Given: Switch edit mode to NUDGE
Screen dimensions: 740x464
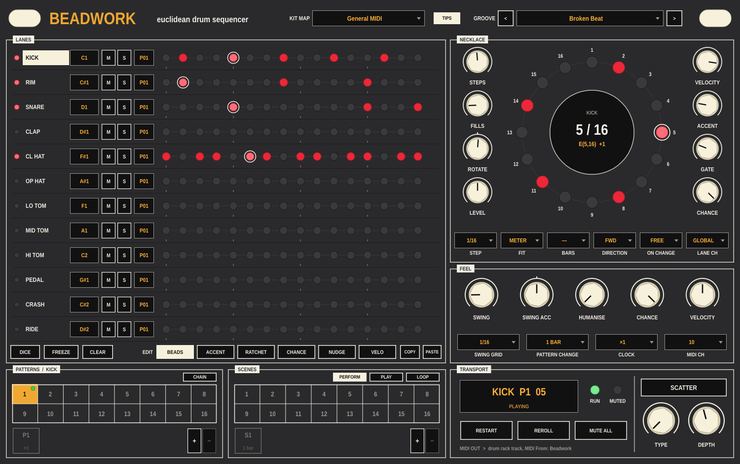Looking at the screenshot, I should [336, 352].
